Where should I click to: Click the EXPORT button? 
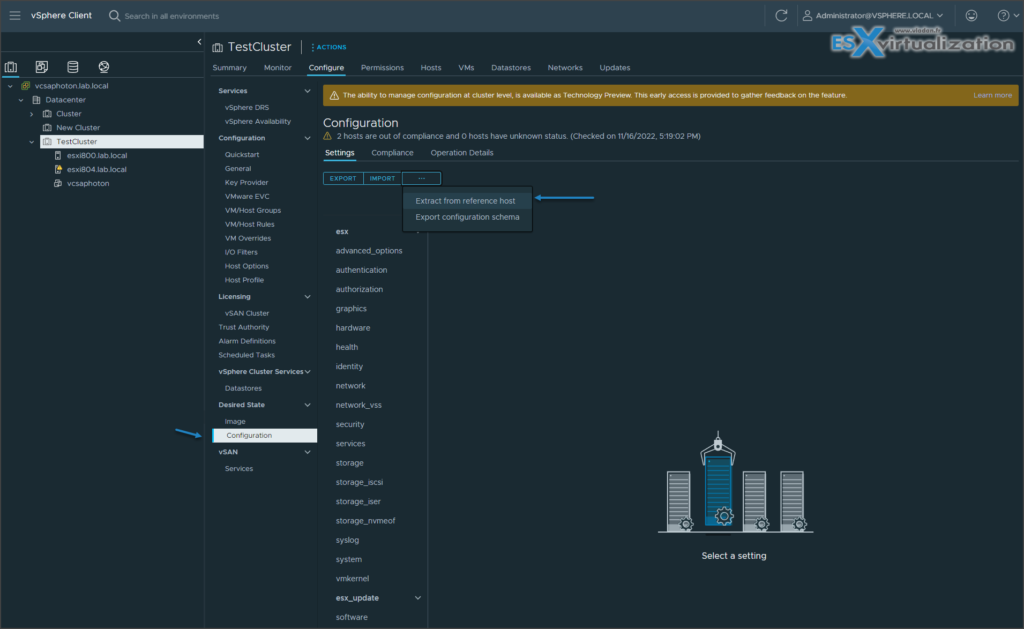(x=343, y=177)
